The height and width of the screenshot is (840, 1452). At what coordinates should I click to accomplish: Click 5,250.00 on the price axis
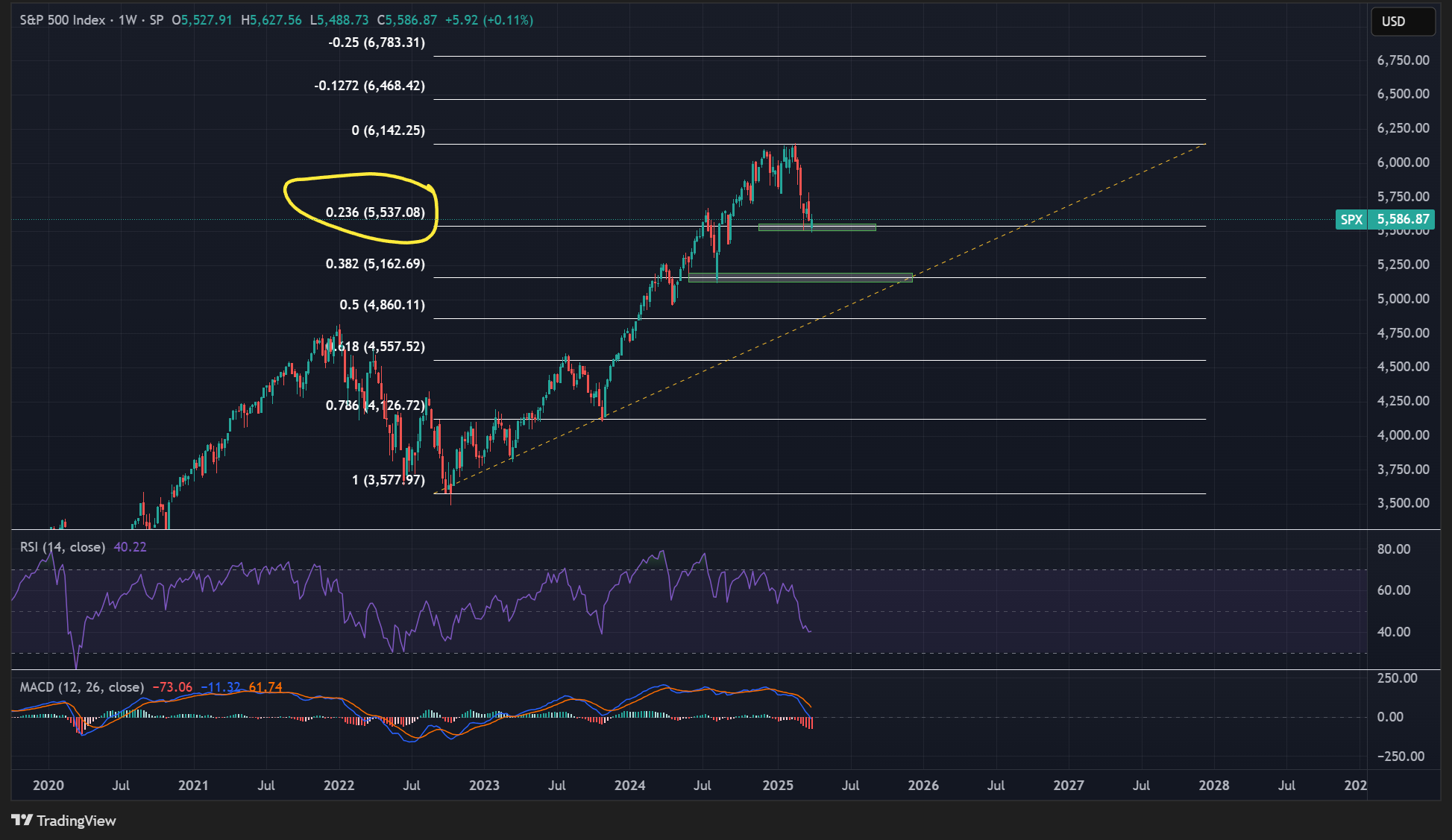point(1403,265)
